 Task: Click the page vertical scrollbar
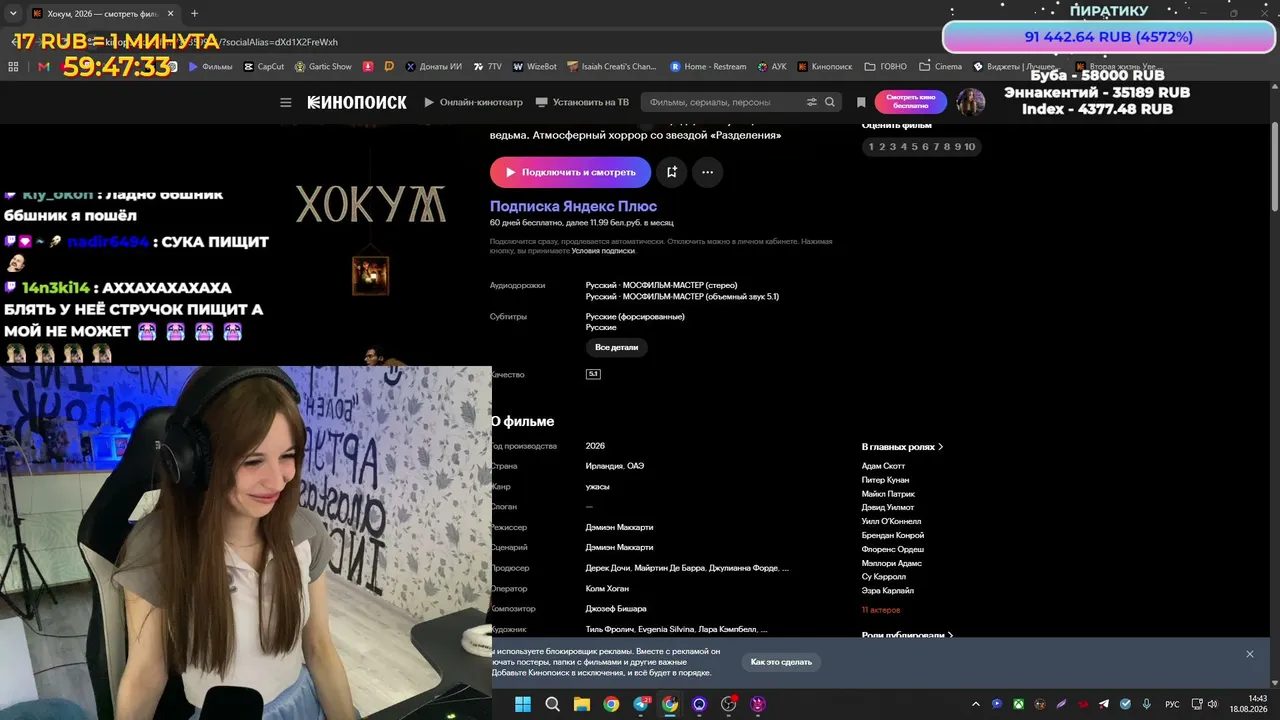1274,166
